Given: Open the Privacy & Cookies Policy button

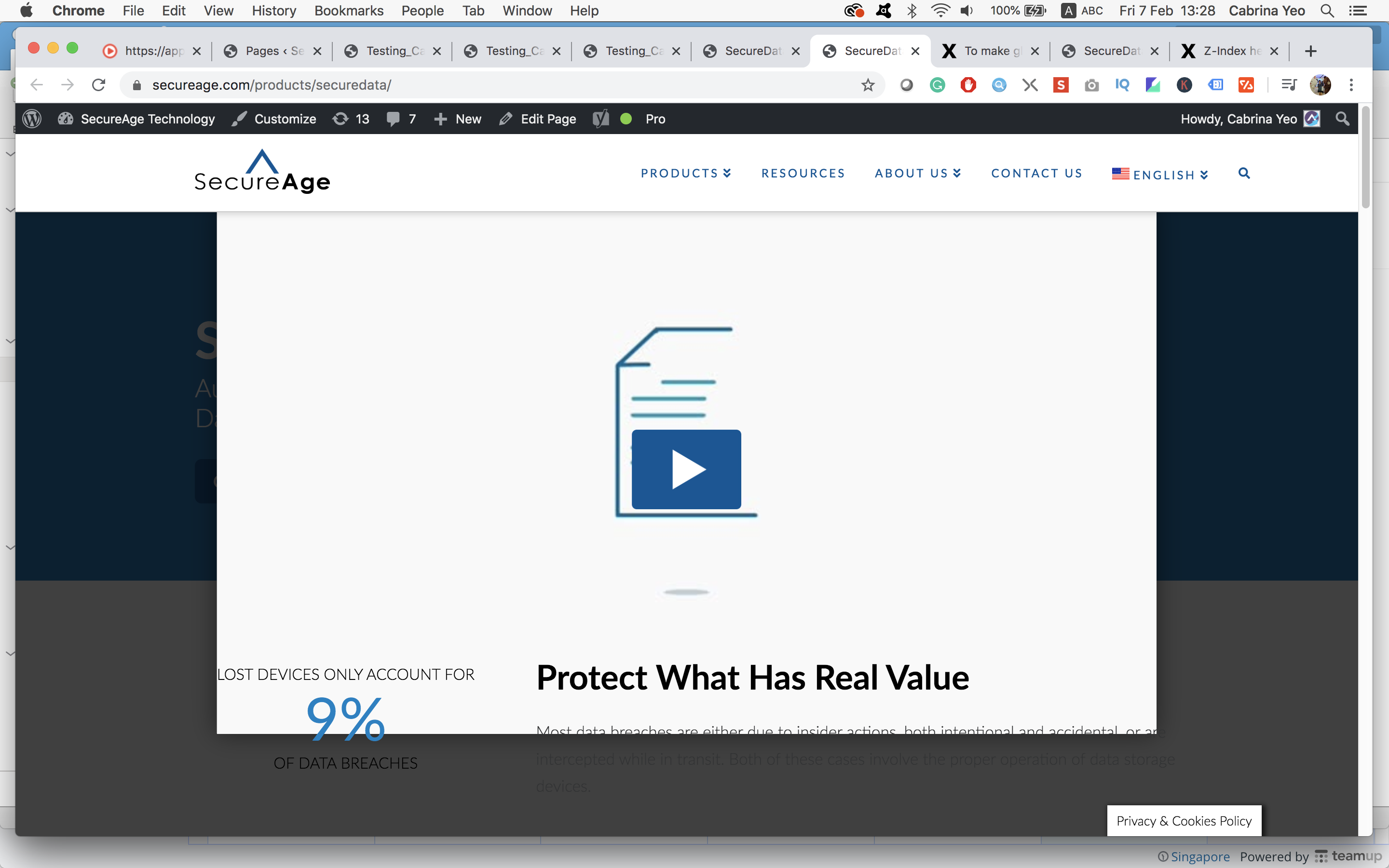Looking at the screenshot, I should 1184,821.
